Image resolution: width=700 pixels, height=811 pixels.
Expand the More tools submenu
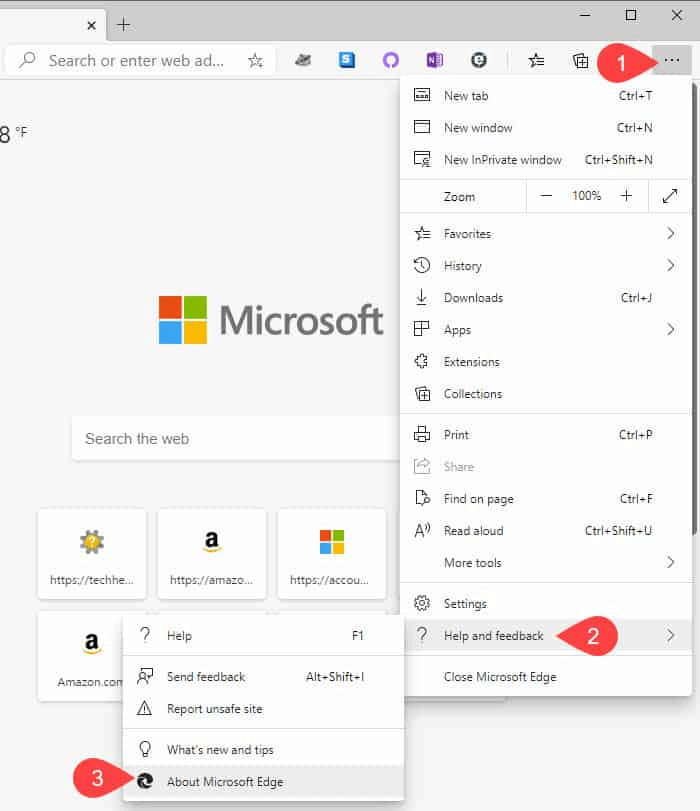tap(545, 563)
